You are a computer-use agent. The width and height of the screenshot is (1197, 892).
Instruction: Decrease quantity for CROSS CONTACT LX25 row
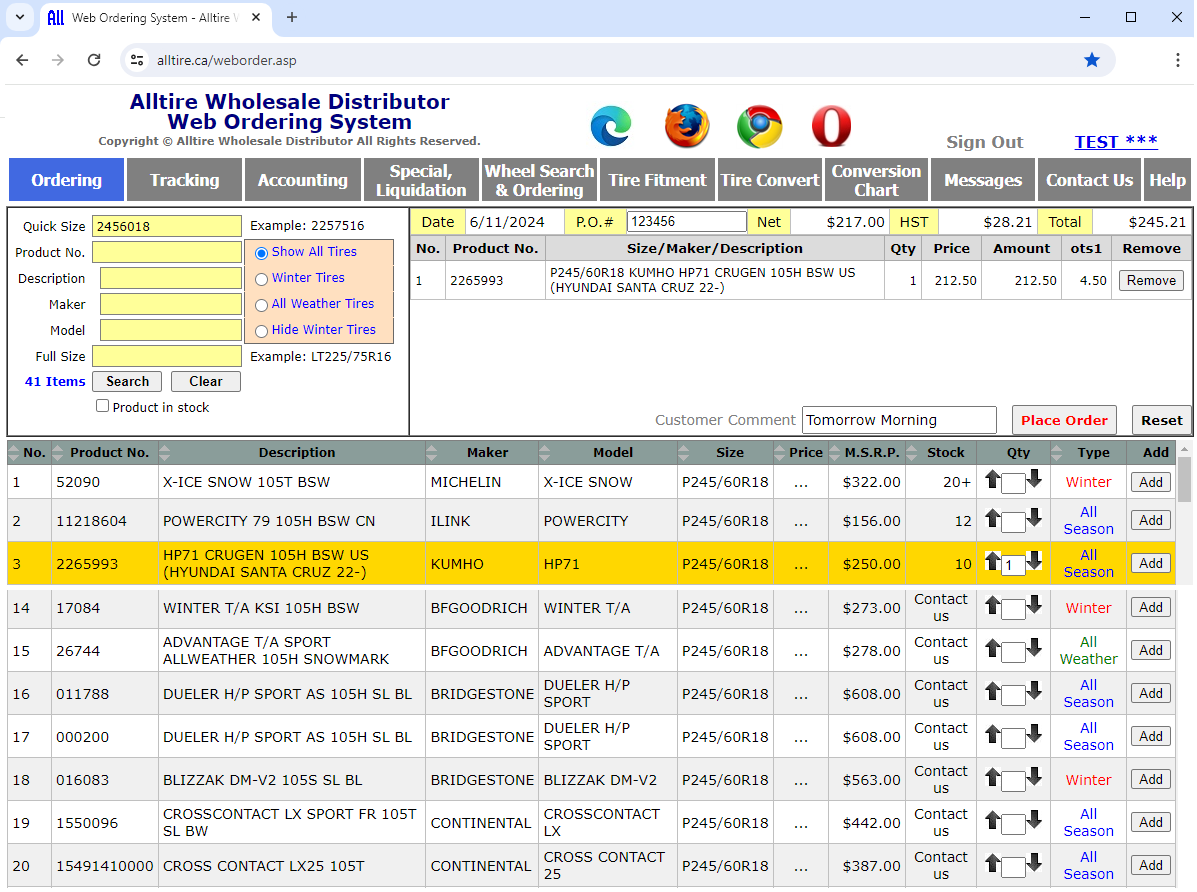tap(1034, 863)
